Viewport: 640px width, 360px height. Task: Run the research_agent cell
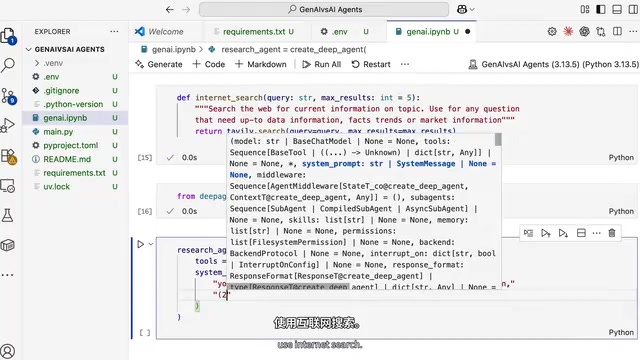point(140,244)
